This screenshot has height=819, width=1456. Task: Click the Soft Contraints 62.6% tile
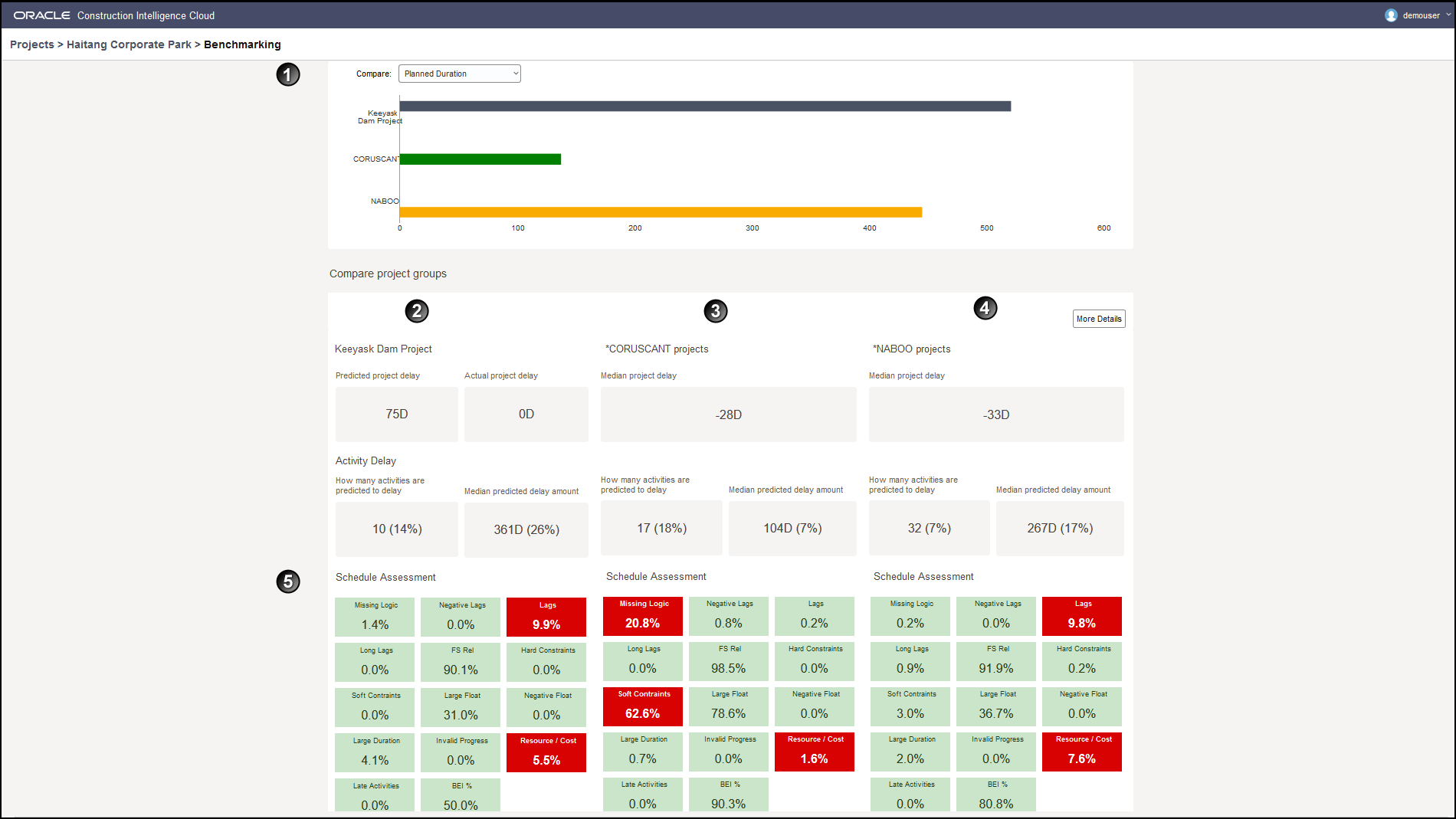click(x=642, y=706)
